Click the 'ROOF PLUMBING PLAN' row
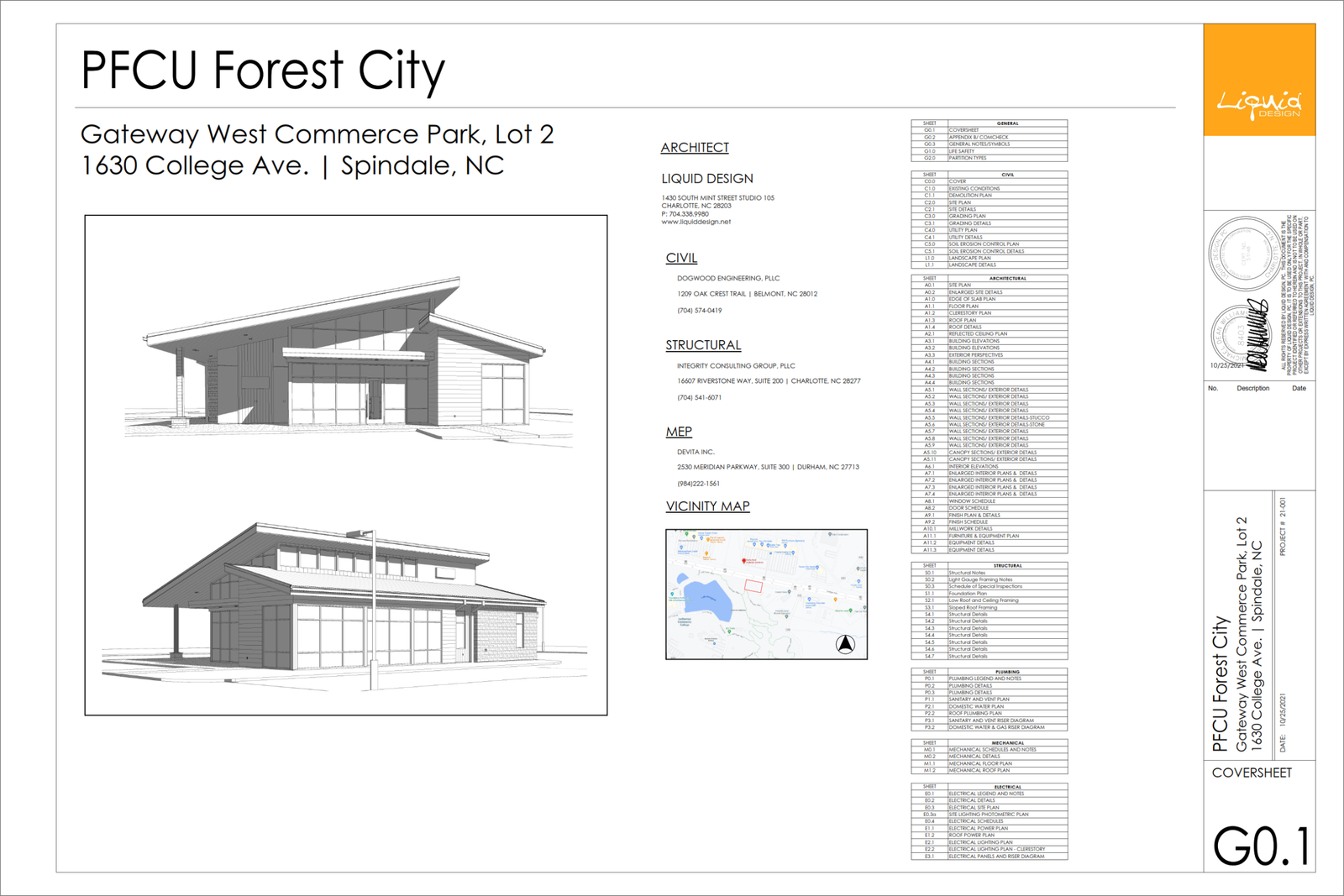 990,713
